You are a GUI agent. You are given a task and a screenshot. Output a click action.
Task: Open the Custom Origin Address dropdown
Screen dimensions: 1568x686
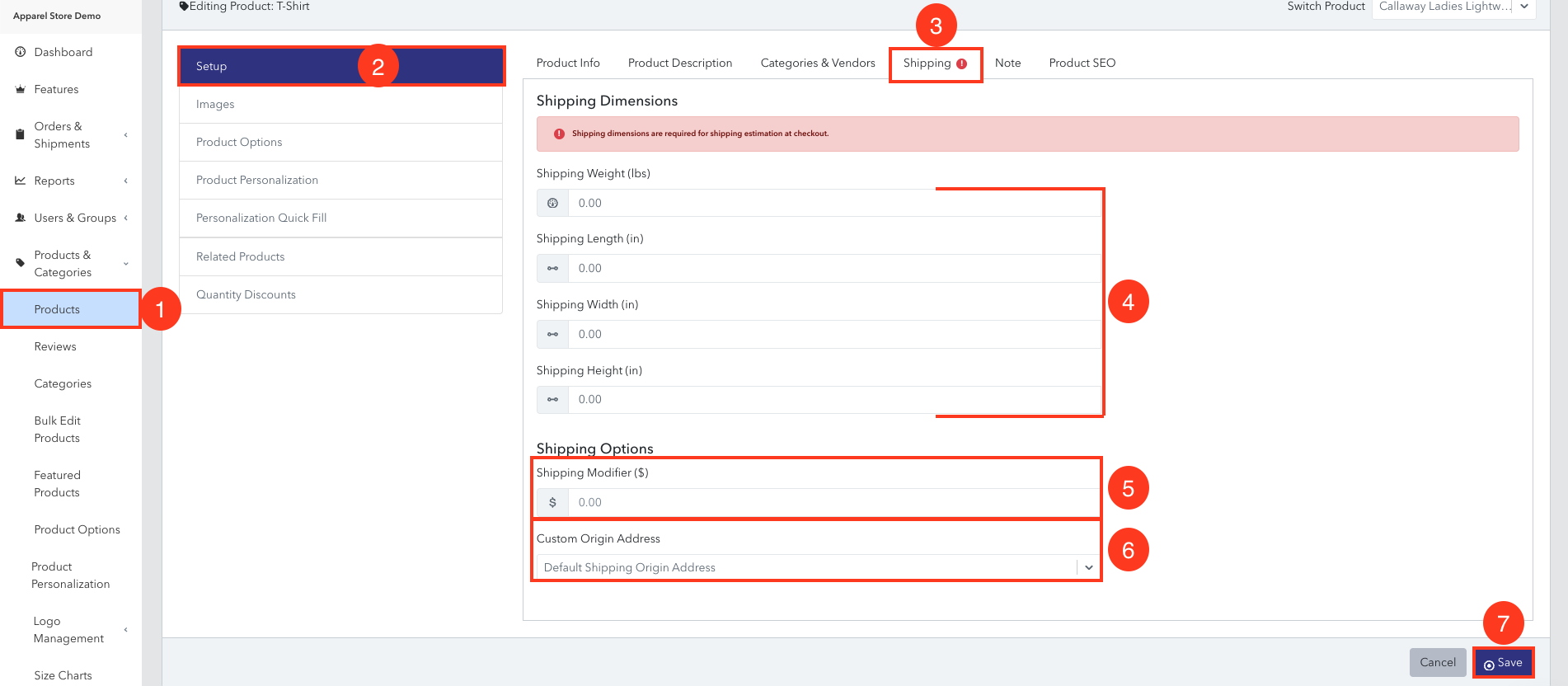[817, 567]
